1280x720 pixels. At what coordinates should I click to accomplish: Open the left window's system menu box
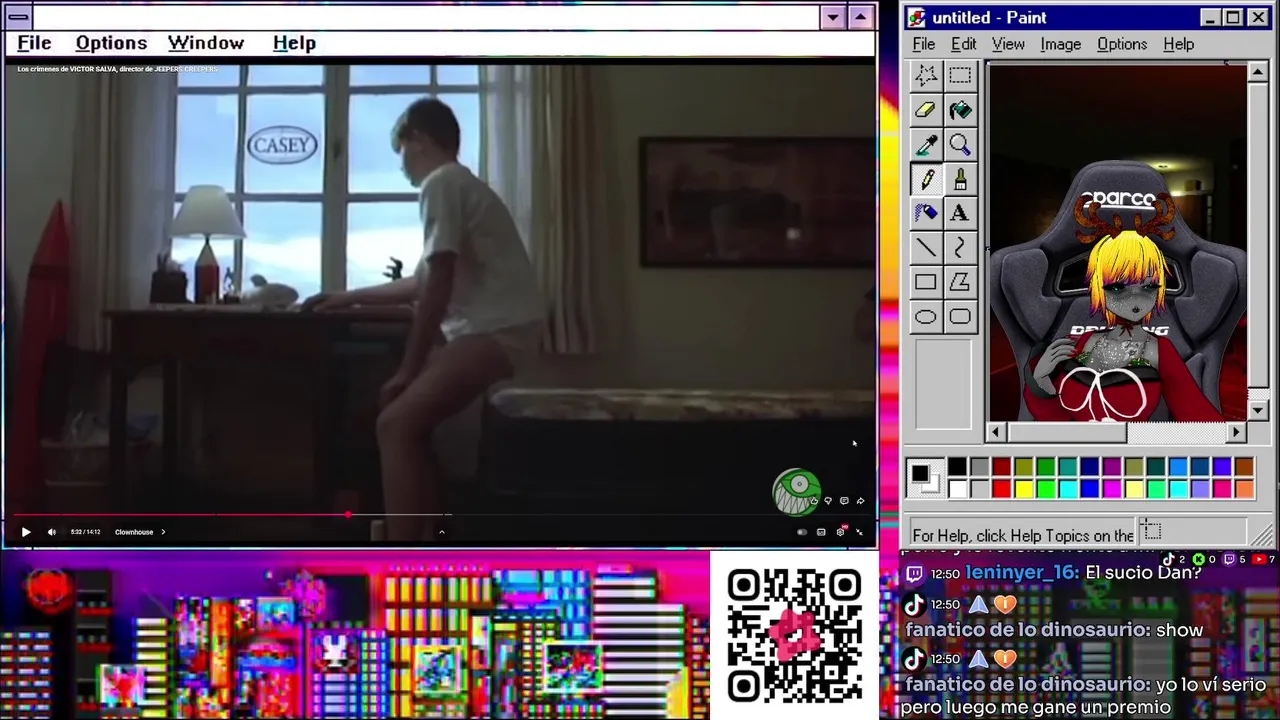[17, 17]
